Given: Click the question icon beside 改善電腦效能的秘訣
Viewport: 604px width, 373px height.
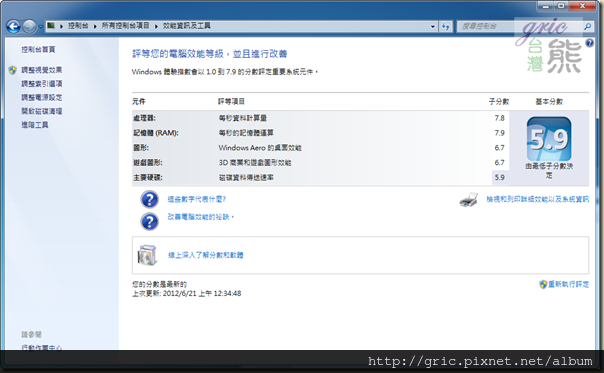Looking at the screenshot, I should (149, 222).
